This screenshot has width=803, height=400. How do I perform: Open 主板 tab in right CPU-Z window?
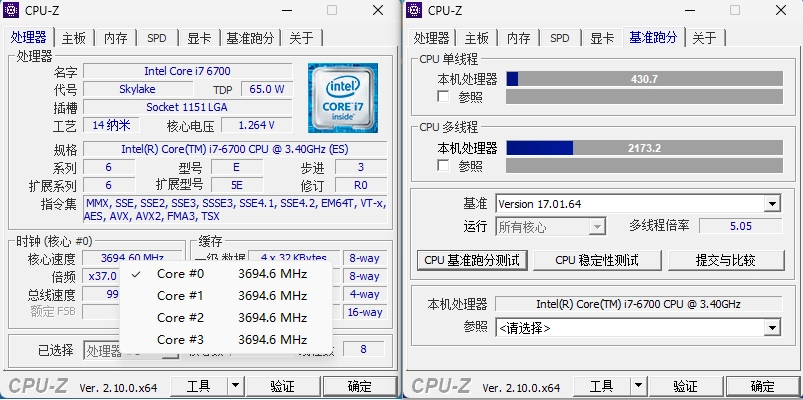(476, 38)
